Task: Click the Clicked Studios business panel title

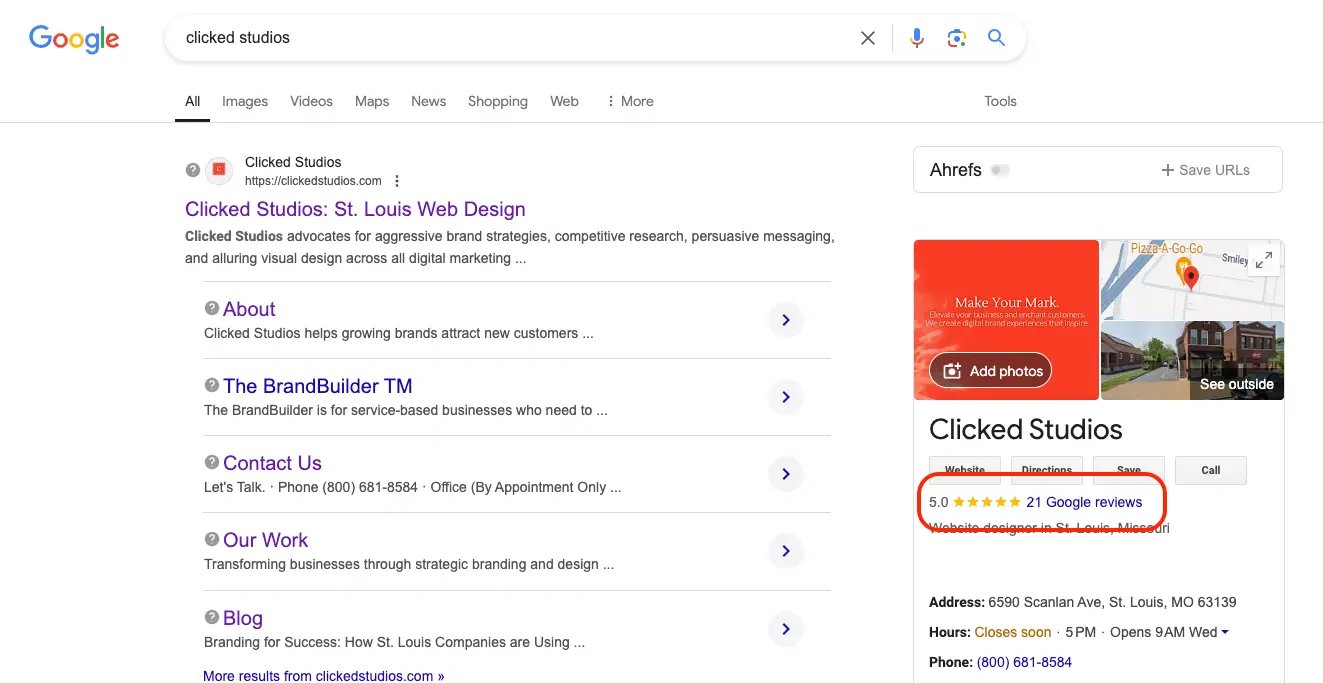Action: coord(1026,429)
